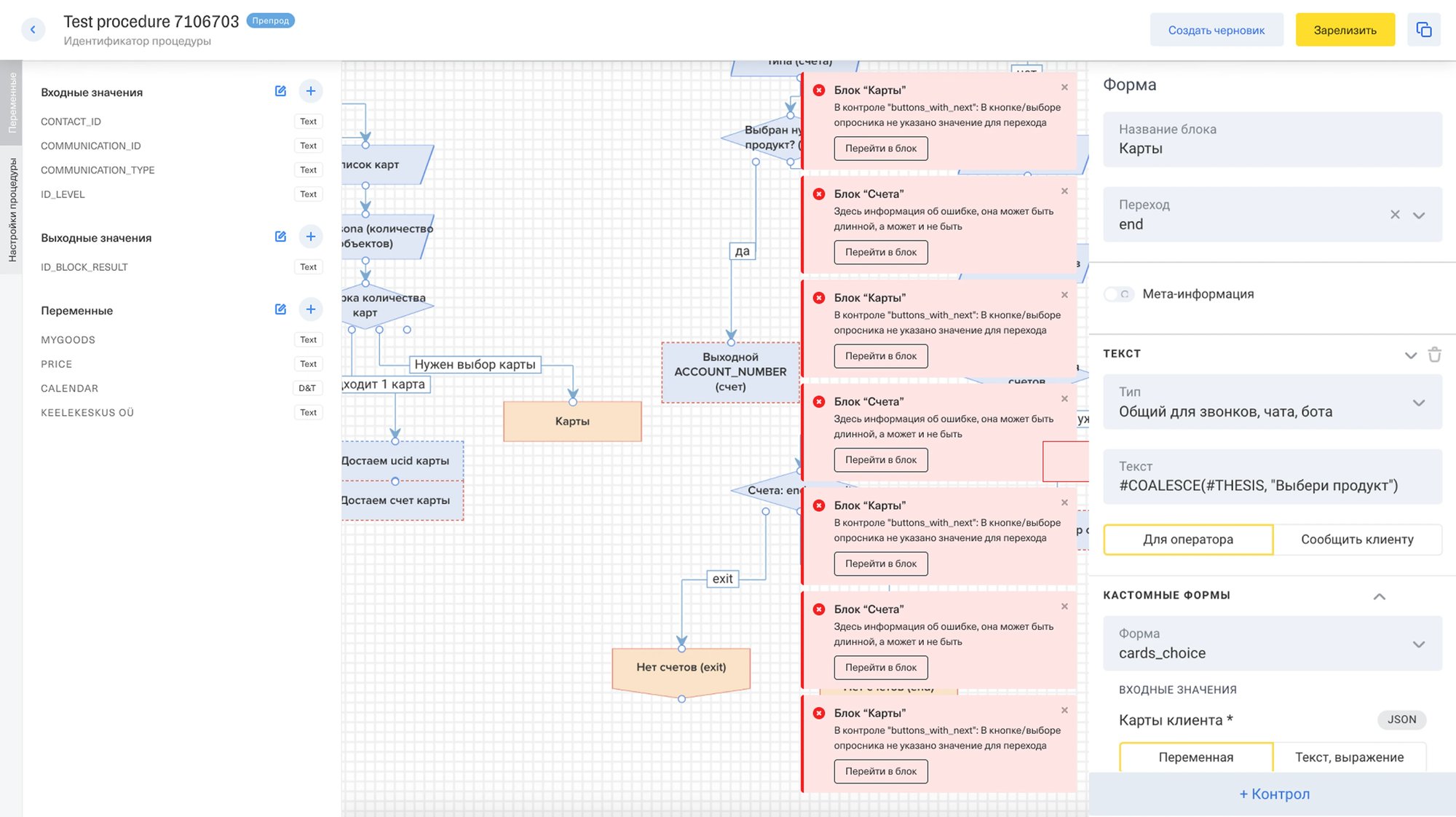Click the Зарелизить button

[1345, 30]
